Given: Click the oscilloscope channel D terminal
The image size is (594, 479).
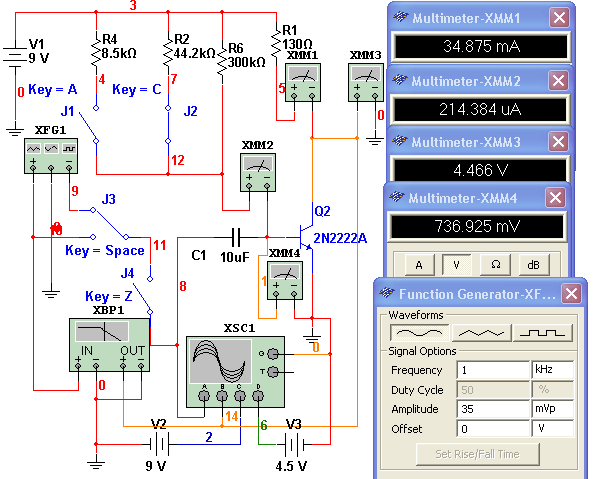Looking at the screenshot, I should coord(258,396).
